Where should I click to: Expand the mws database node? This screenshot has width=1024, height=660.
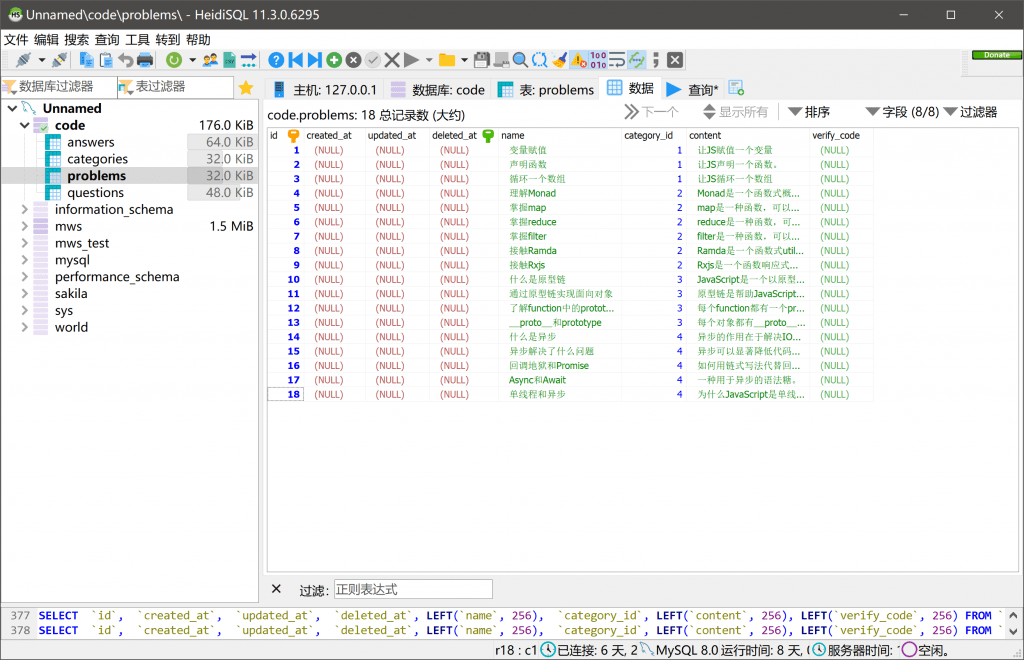point(25,226)
